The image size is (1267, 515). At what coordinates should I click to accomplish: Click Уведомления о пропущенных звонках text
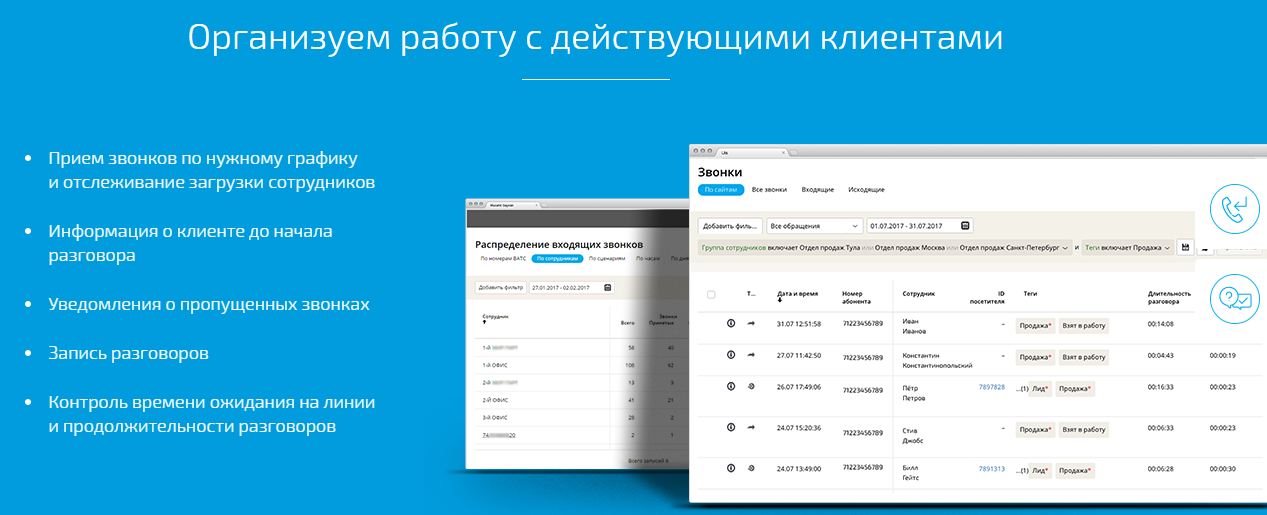[x=209, y=304]
